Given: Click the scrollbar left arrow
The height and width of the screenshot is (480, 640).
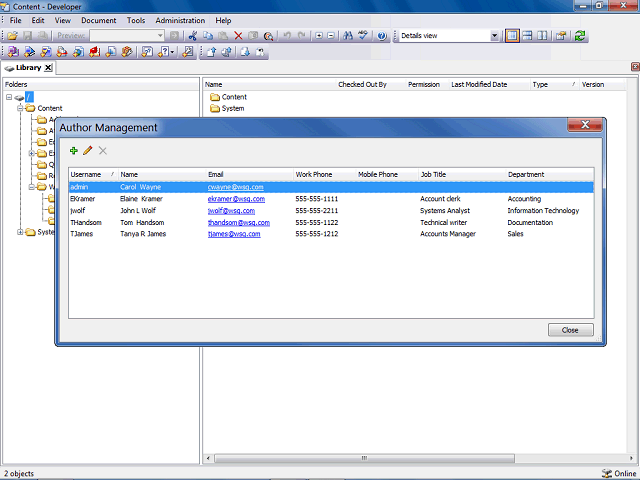Looking at the screenshot, I should pyautogui.click(x=208, y=458).
